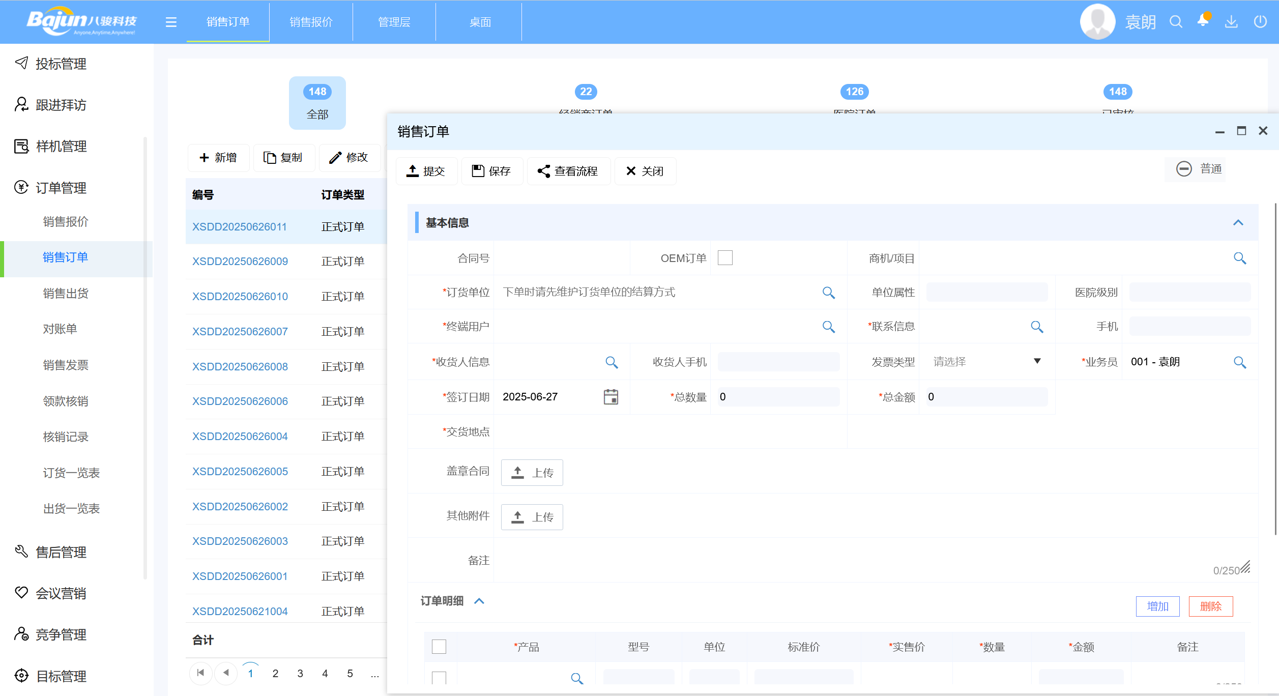1279x696 pixels.
Task: Check the first product row in 订单明细
Action: click(439, 678)
